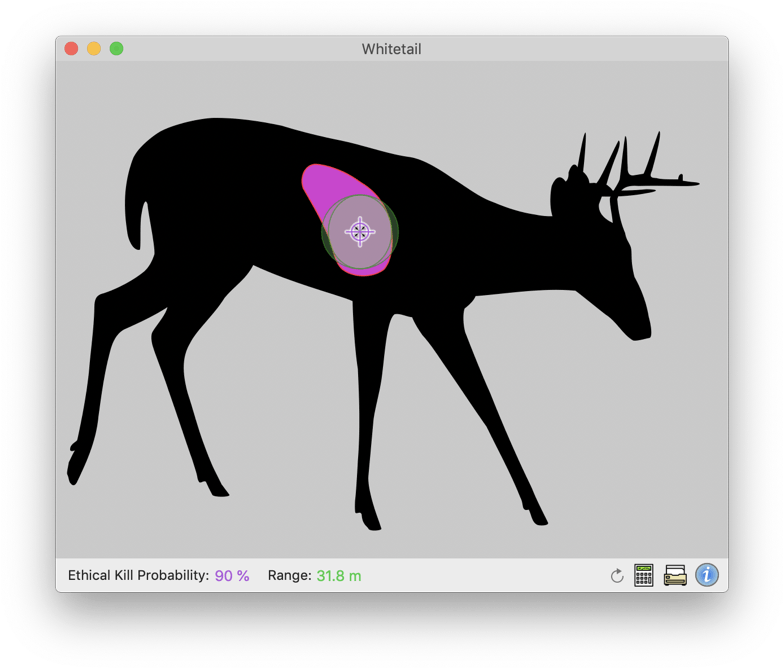Click the Range label in status bar

(289, 576)
